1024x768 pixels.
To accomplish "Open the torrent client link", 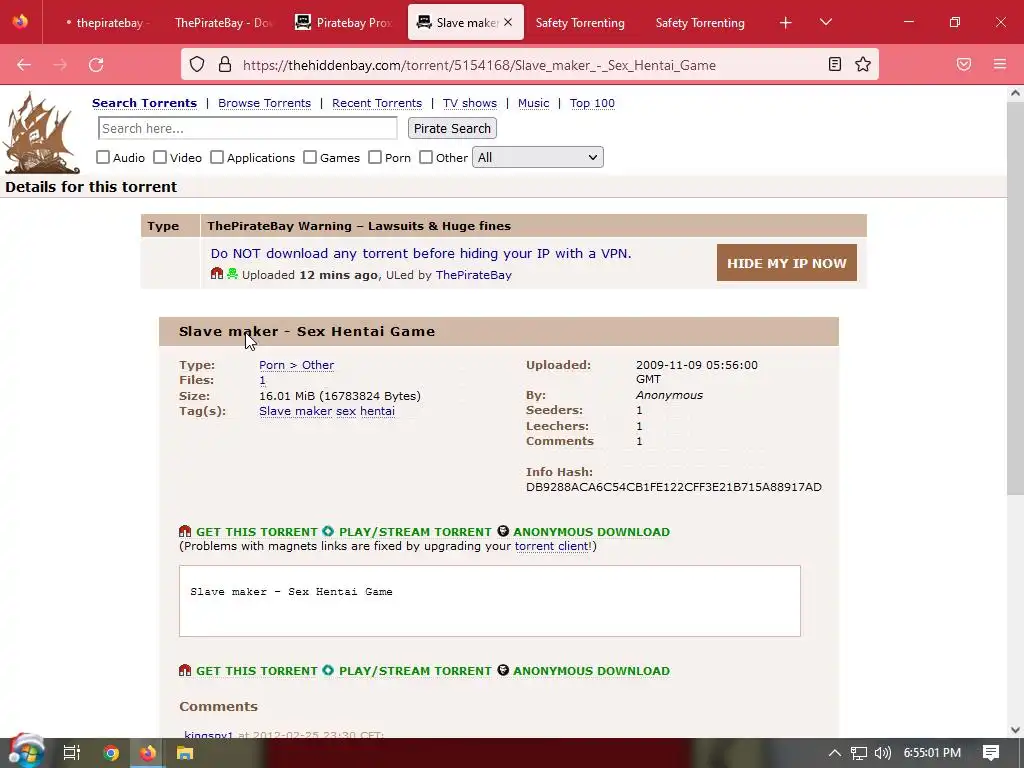I will tap(552, 546).
